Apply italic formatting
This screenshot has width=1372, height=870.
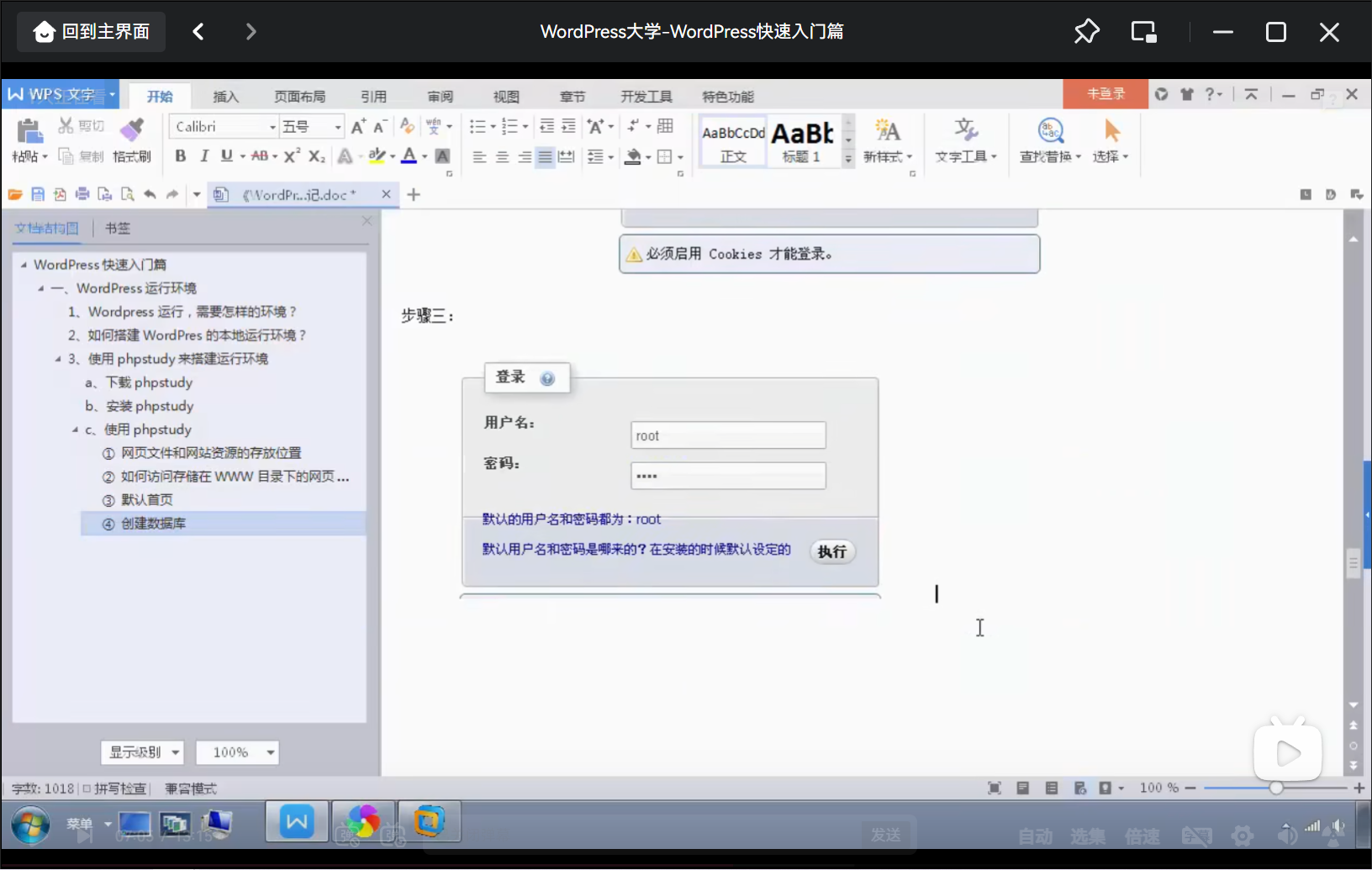tap(203, 156)
